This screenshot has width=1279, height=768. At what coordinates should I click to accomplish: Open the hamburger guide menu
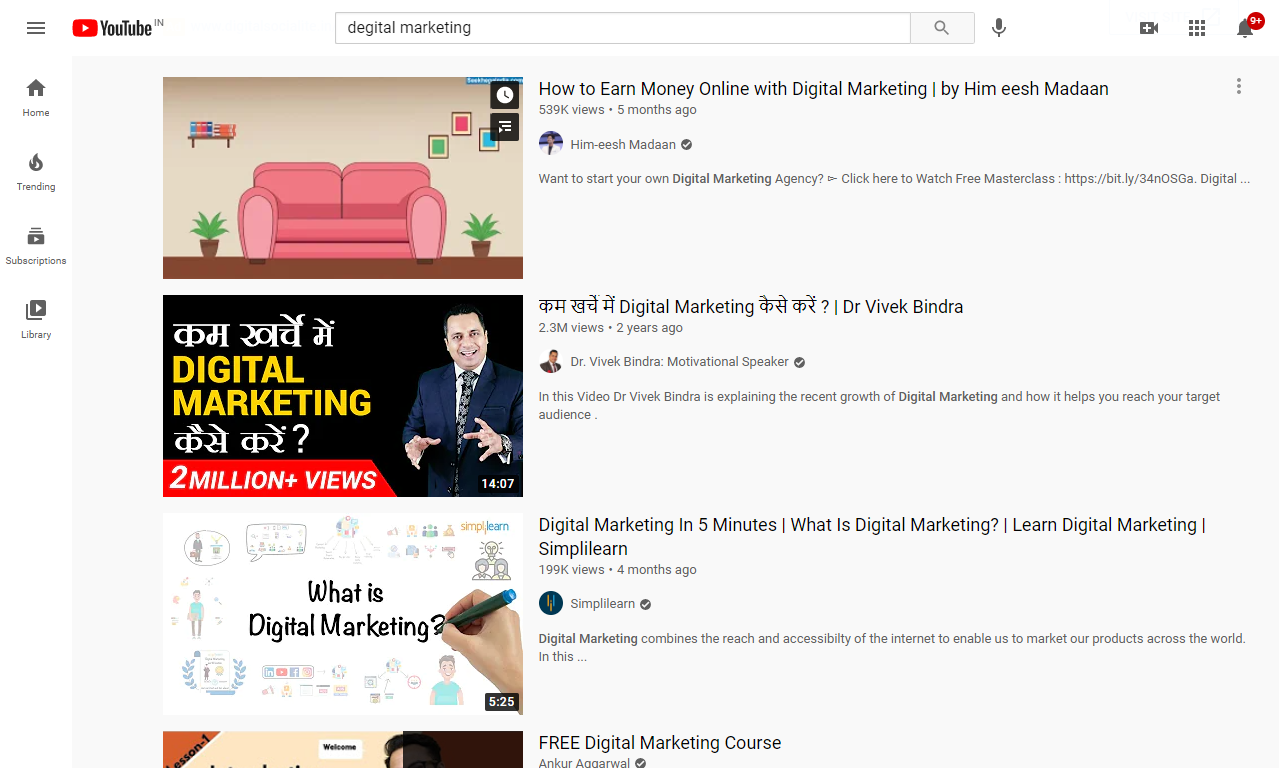pyautogui.click(x=36, y=28)
